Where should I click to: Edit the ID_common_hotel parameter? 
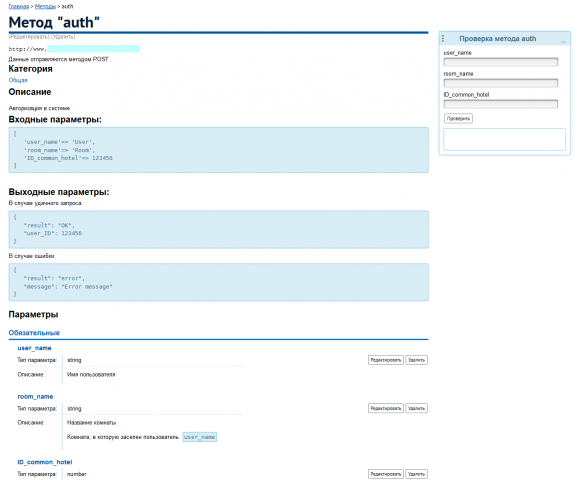tap(386, 474)
